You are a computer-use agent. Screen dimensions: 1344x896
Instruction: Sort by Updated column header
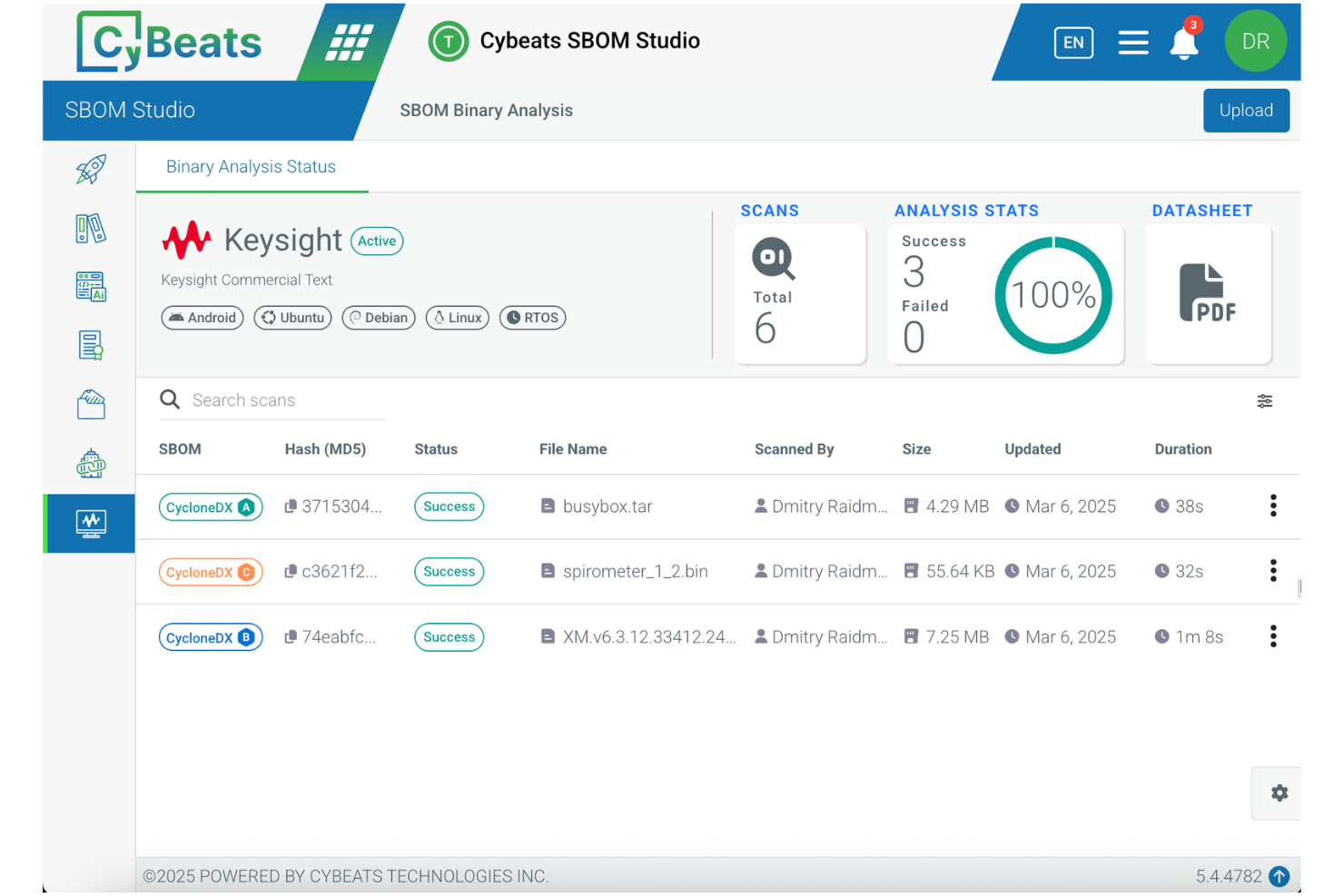(1033, 449)
